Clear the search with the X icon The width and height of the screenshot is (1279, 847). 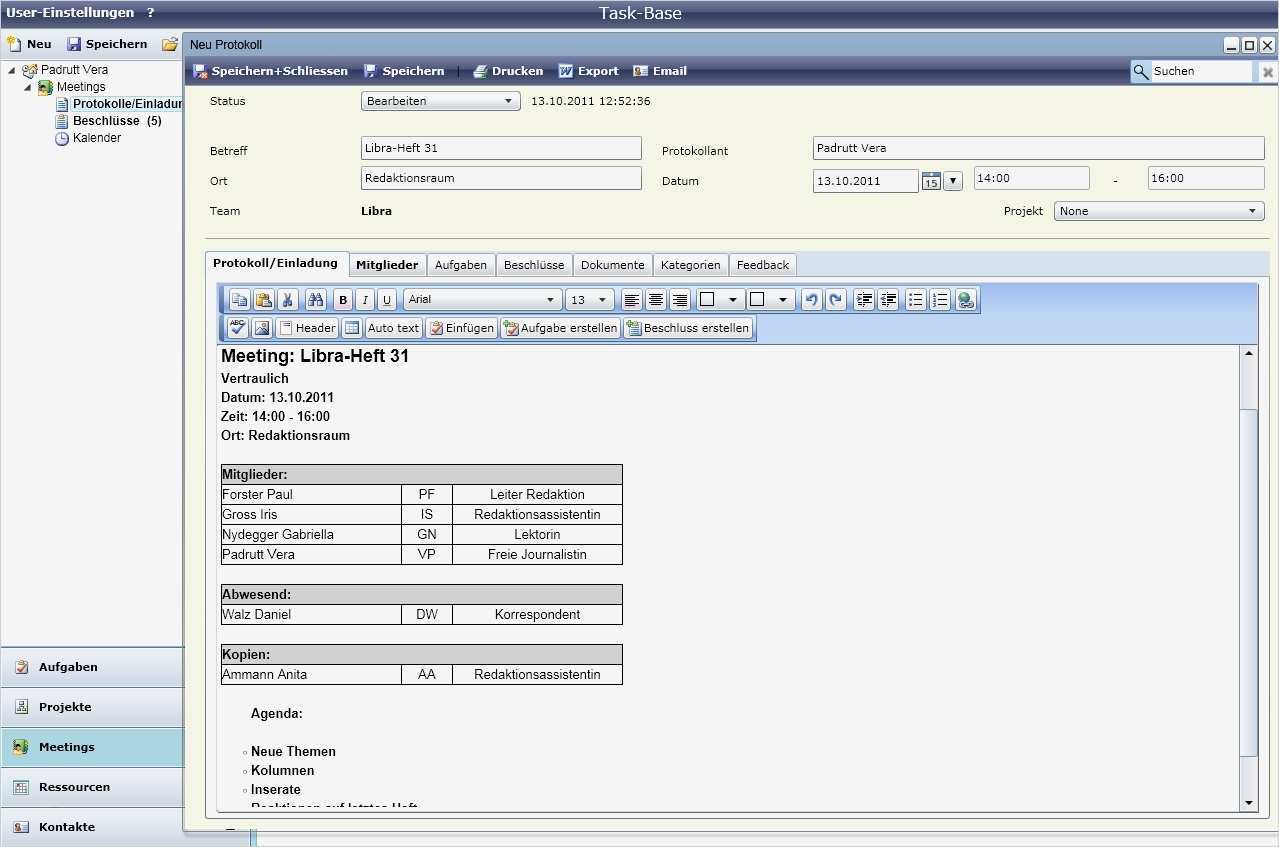[x=1267, y=72]
